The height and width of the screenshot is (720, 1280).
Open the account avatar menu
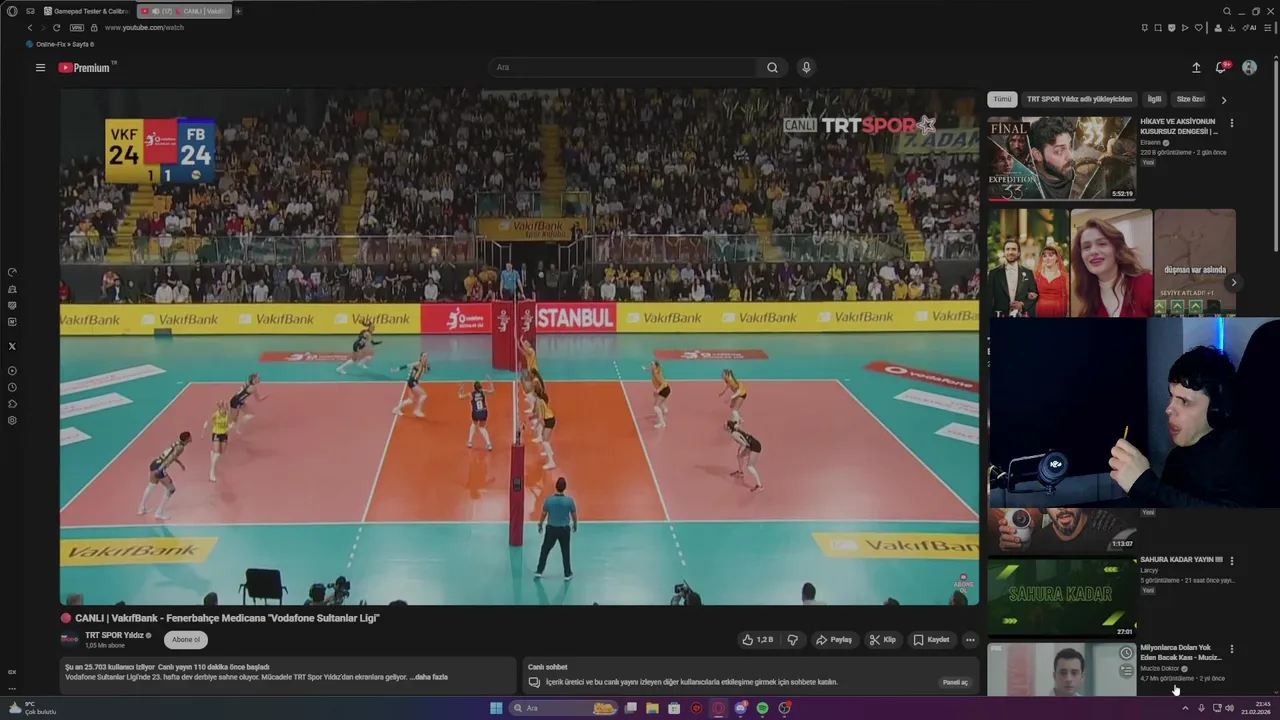point(1249,68)
